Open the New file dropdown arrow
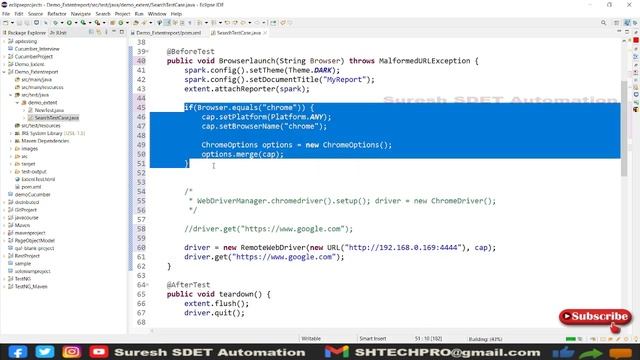This screenshot has height=360, width=640. point(12,23)
